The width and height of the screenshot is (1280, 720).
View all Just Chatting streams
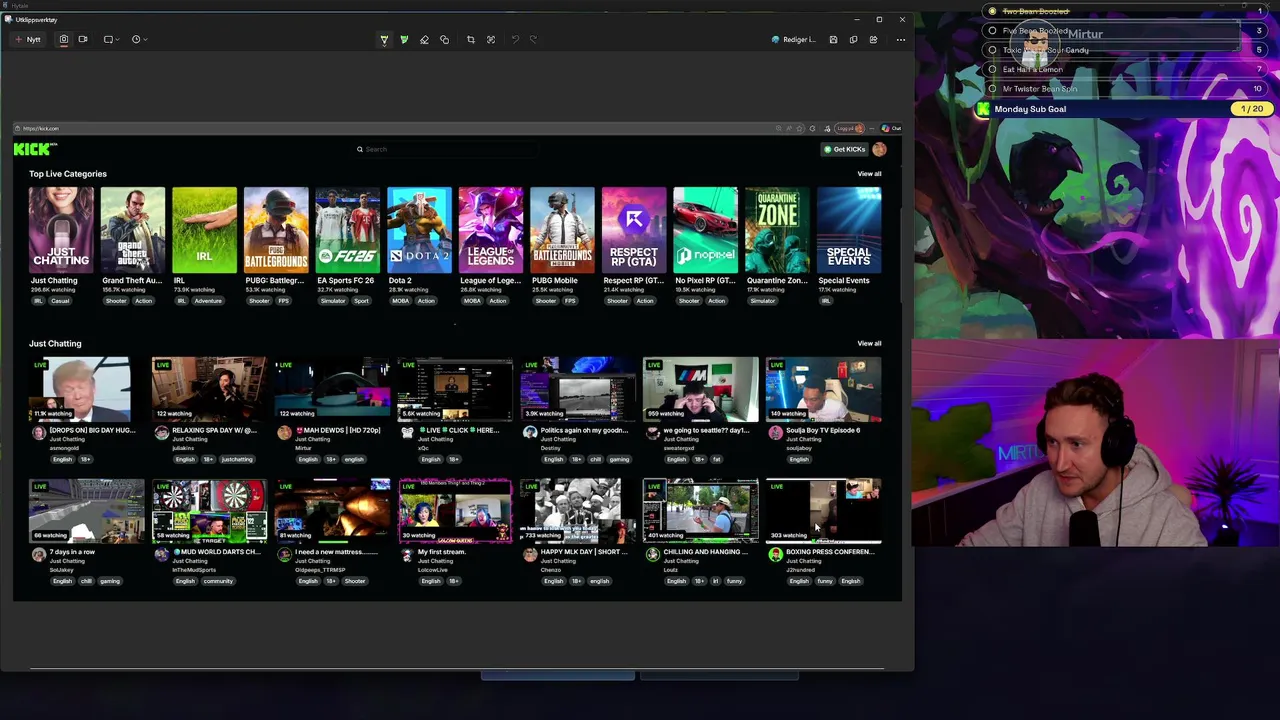[869, 343]
